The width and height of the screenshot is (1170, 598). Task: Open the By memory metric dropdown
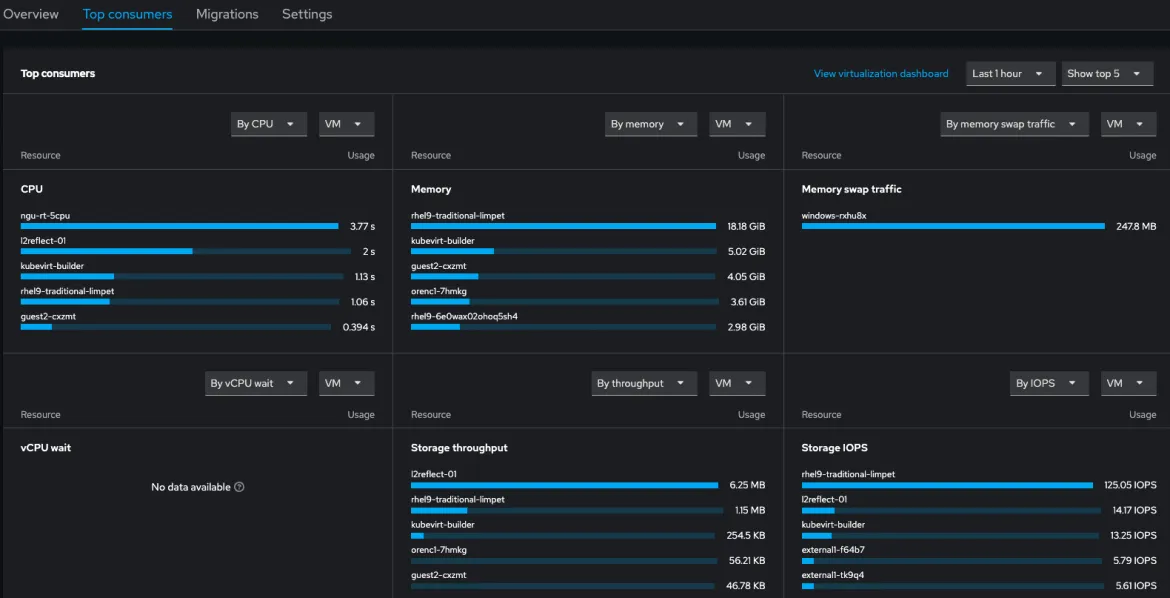tap(650, 123)
